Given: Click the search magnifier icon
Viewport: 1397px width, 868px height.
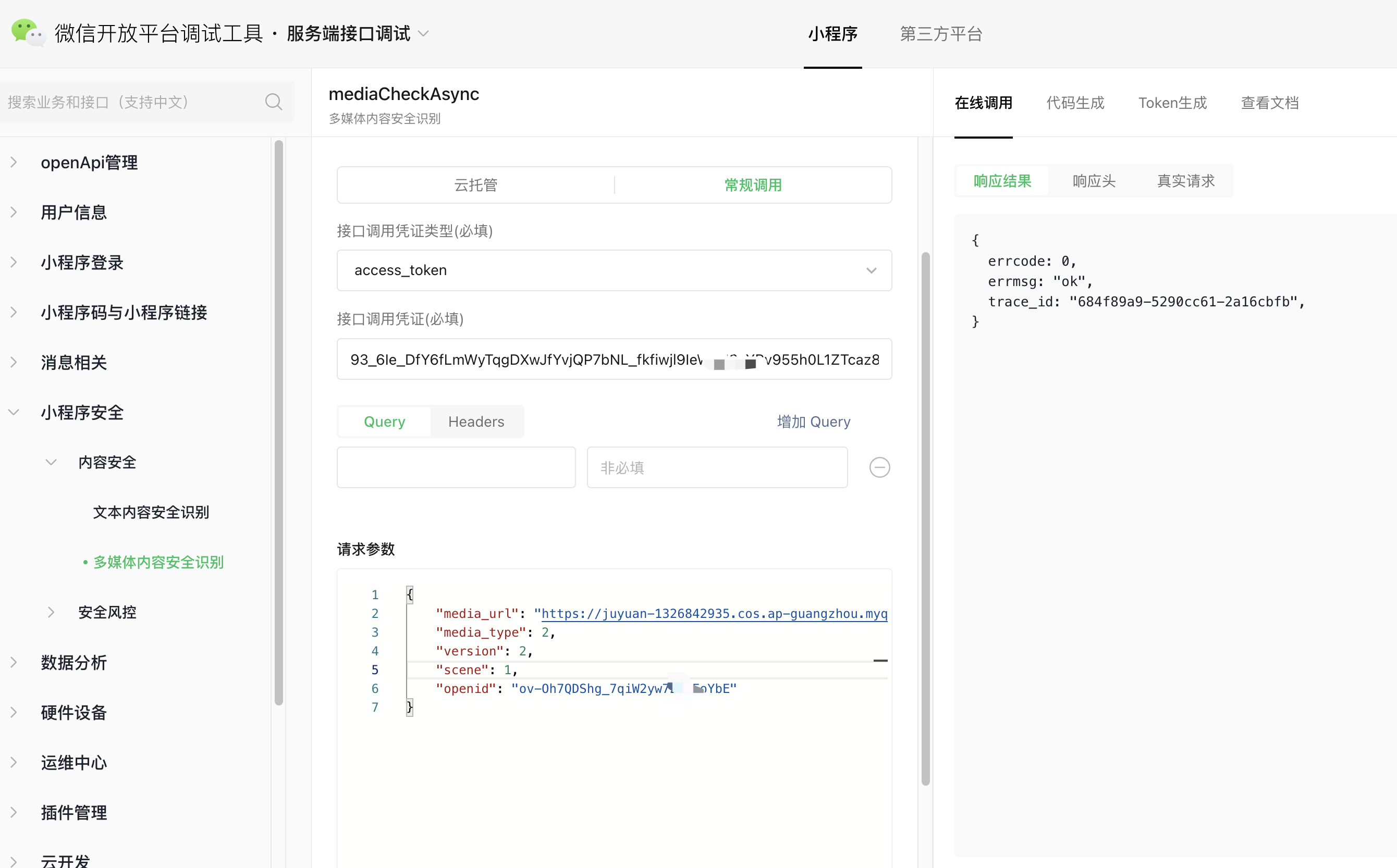Looking at the screenshot, I should click(x=273, y=102).
